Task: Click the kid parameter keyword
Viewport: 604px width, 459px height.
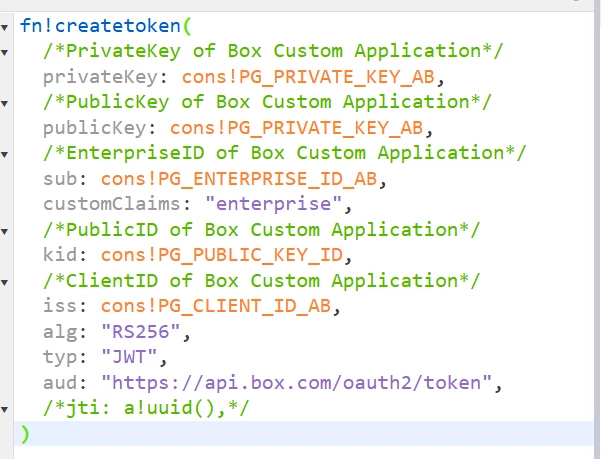Action: (60, 255)
